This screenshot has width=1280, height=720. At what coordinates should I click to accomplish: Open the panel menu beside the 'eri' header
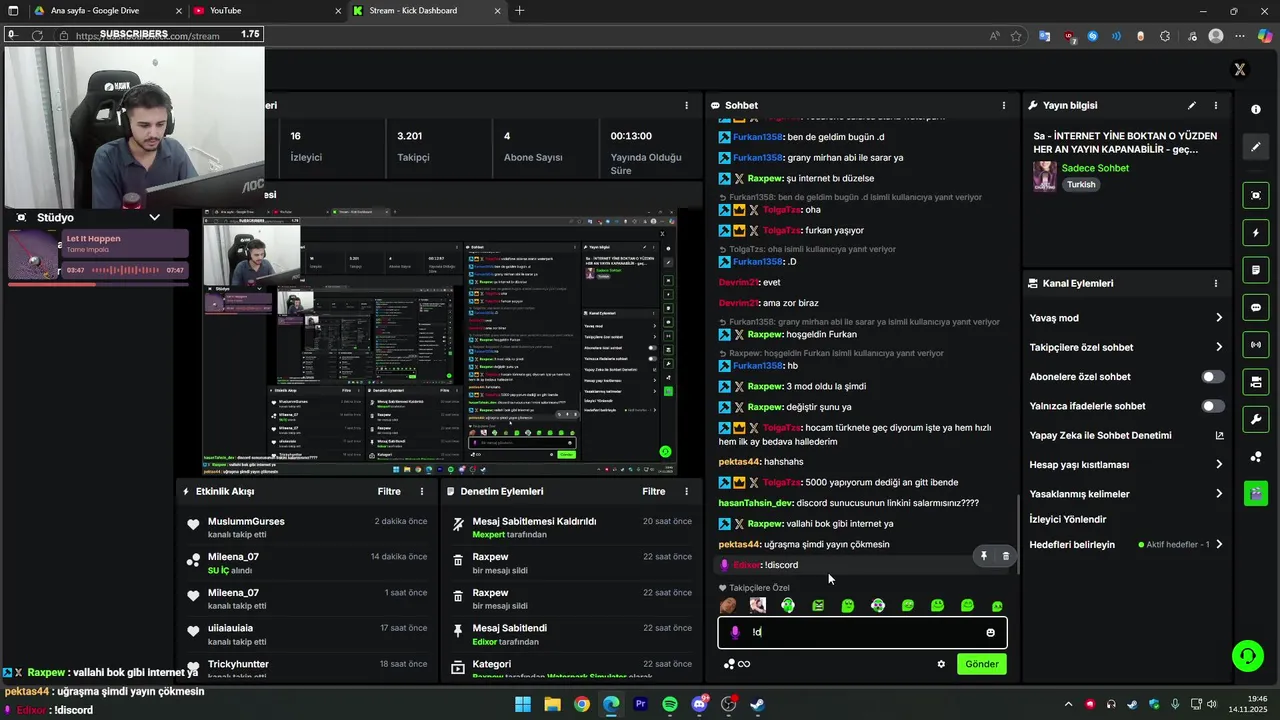click(x=686, y=105)
